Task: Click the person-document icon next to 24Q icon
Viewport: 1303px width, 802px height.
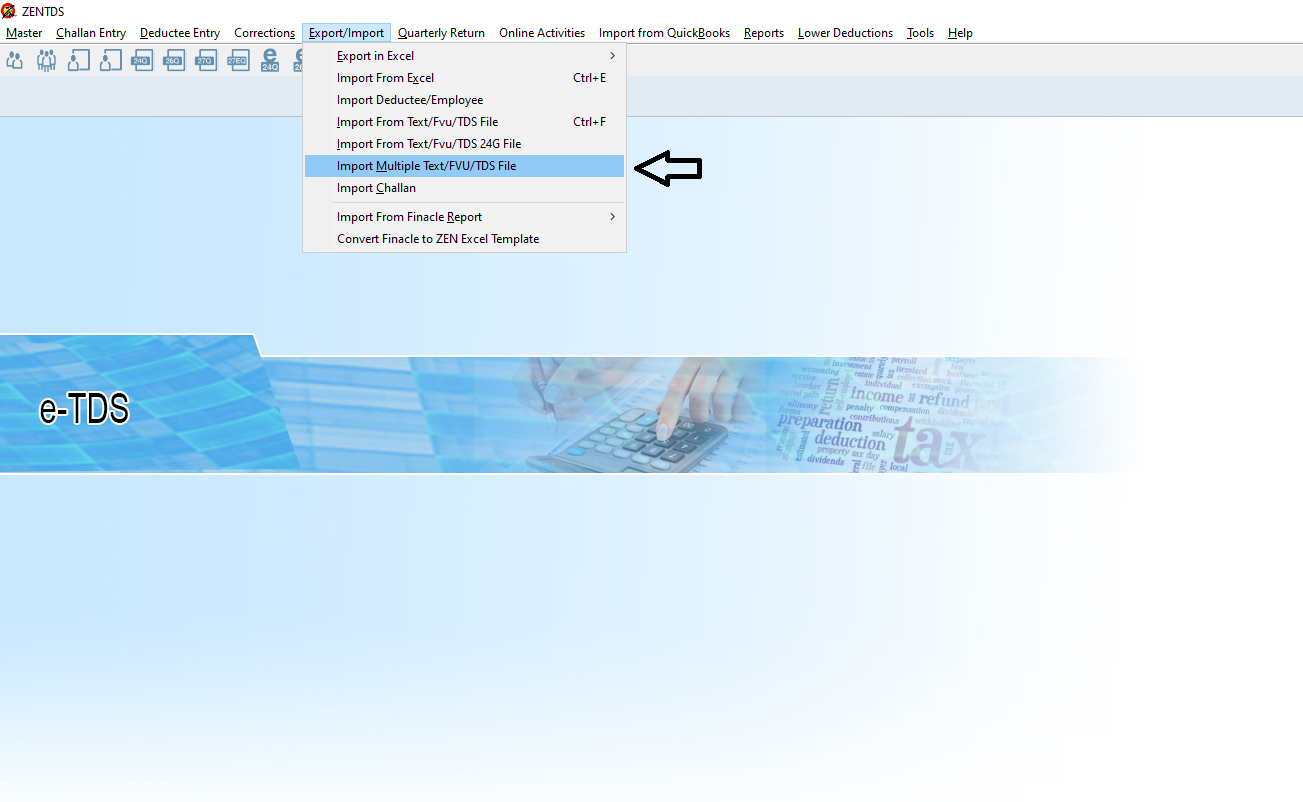Action: click(110, 60)
